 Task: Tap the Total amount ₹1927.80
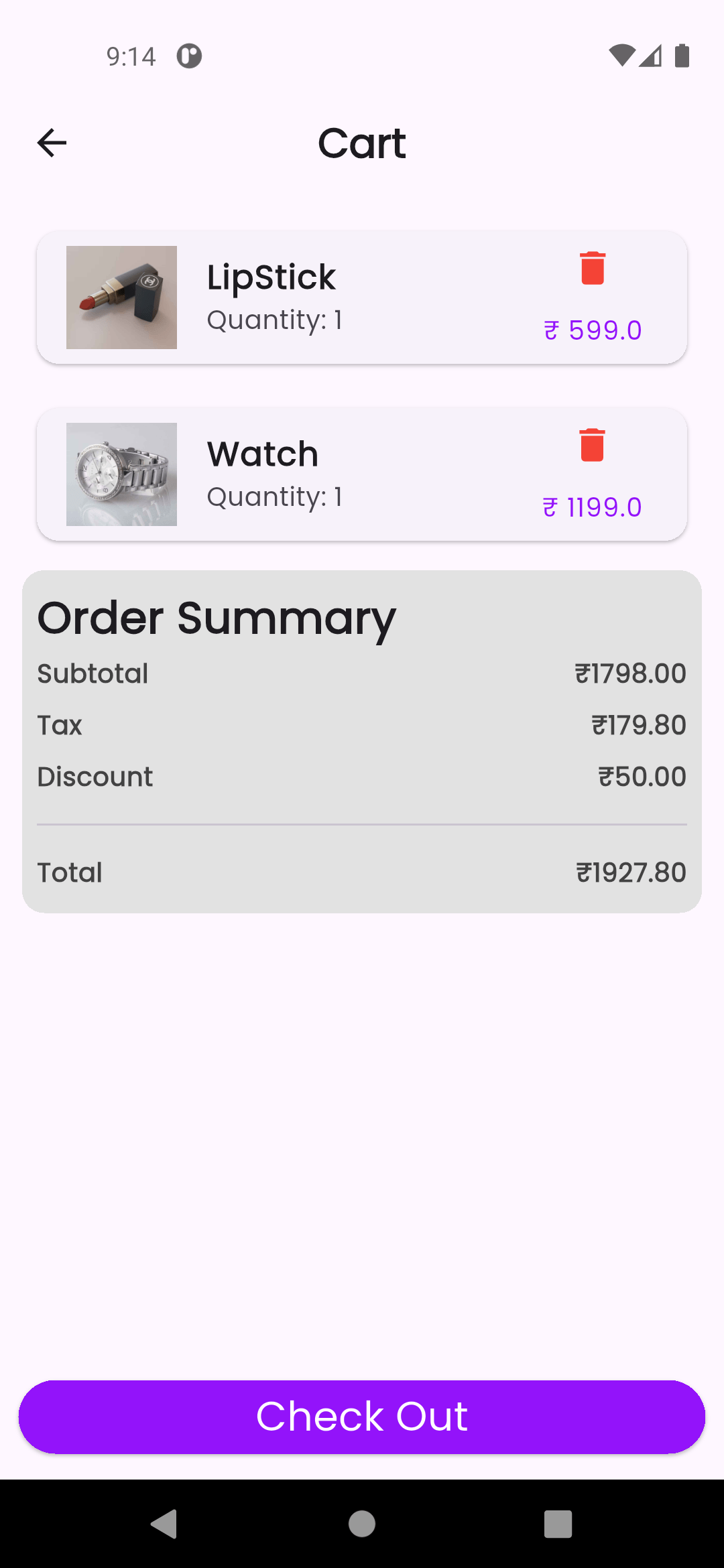point(631,872)
